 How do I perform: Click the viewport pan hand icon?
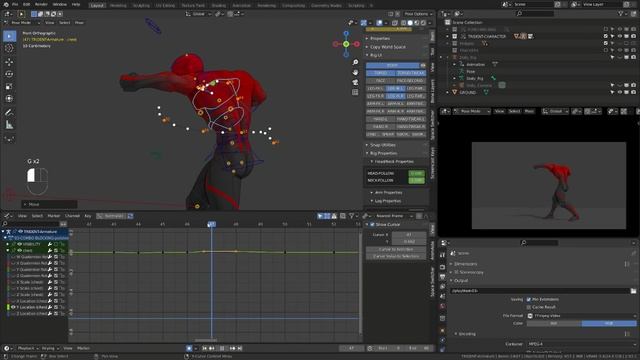click(355, 72)
